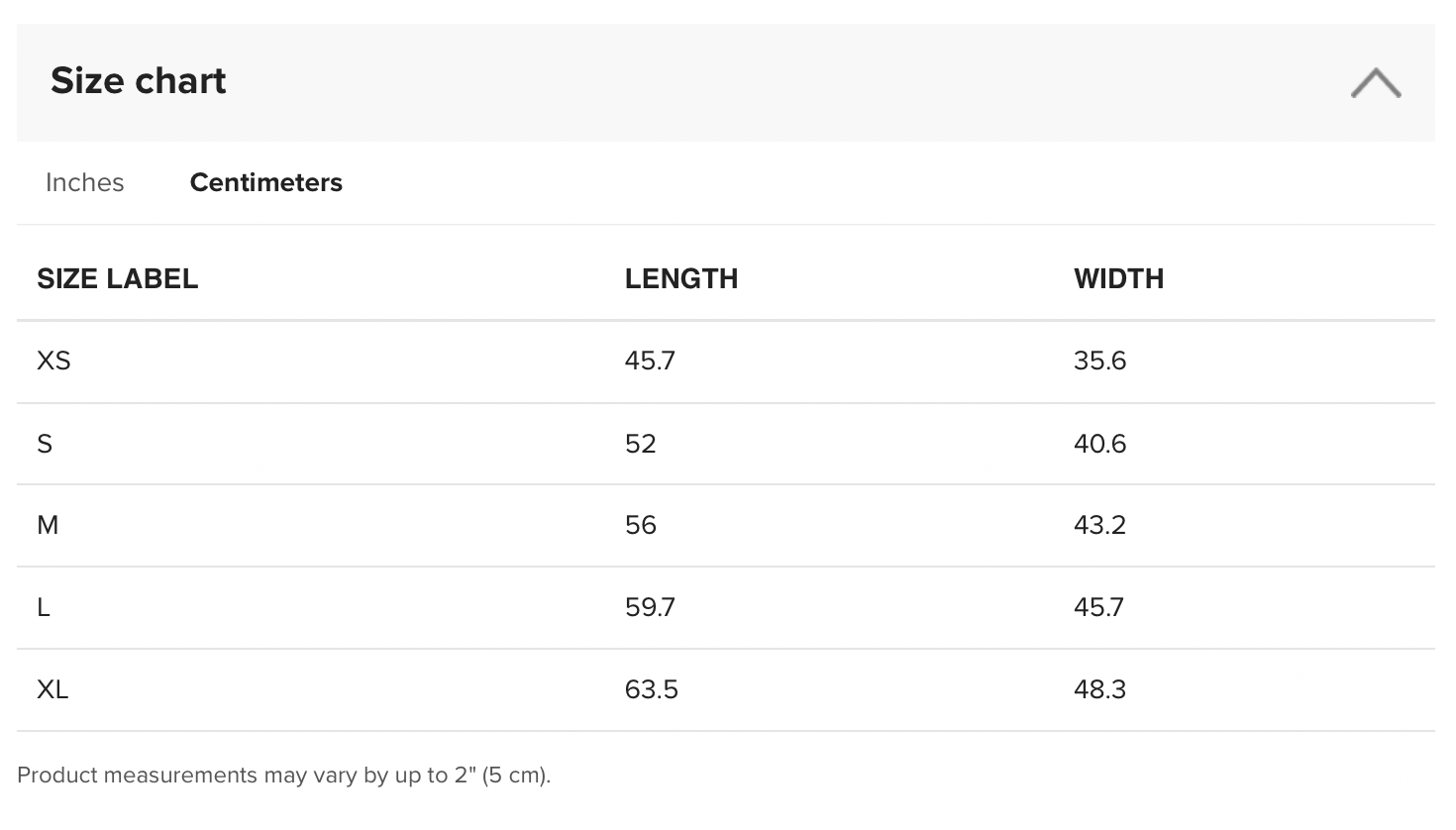Click the M width value 43.2
Screen dimensions: 1456x830
coord(1099,526)
